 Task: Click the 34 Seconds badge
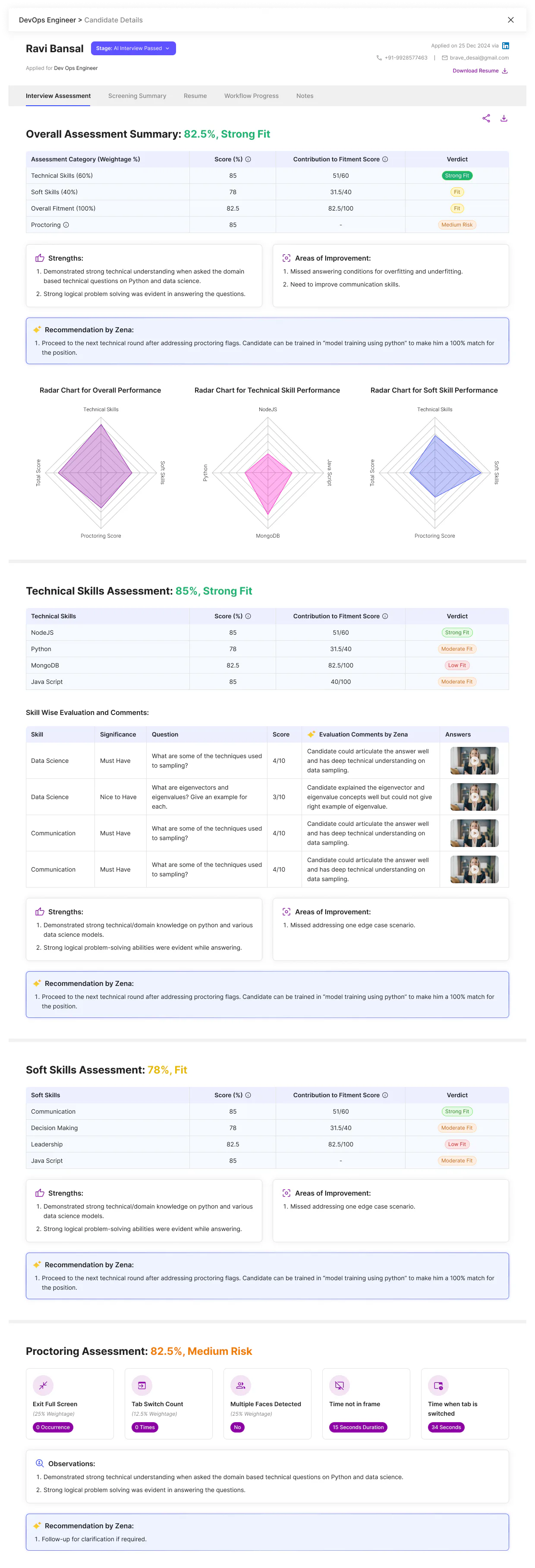[x=446, y=1427]
